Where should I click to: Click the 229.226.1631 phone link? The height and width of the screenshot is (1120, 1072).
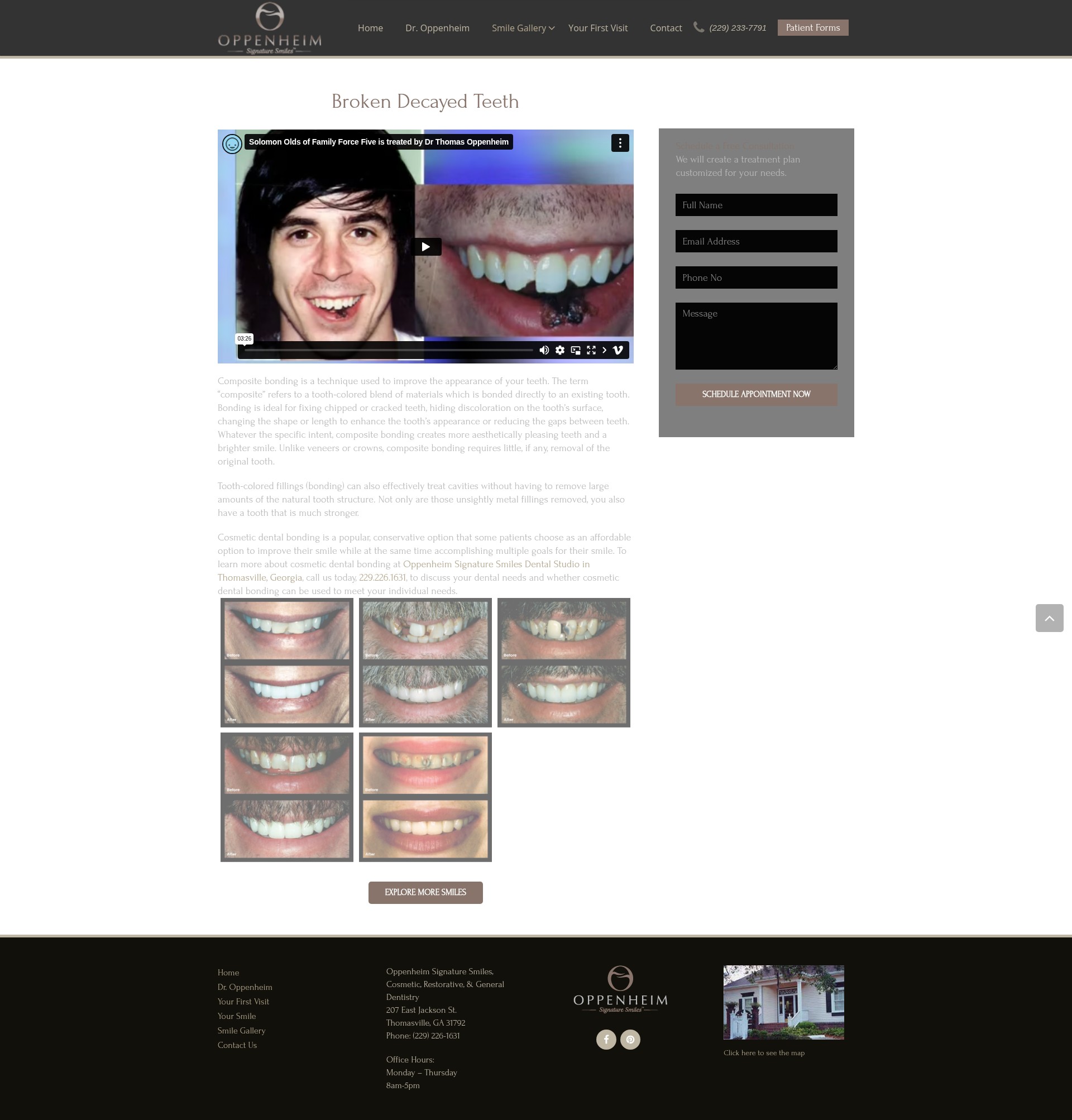(x=382, y=577)
